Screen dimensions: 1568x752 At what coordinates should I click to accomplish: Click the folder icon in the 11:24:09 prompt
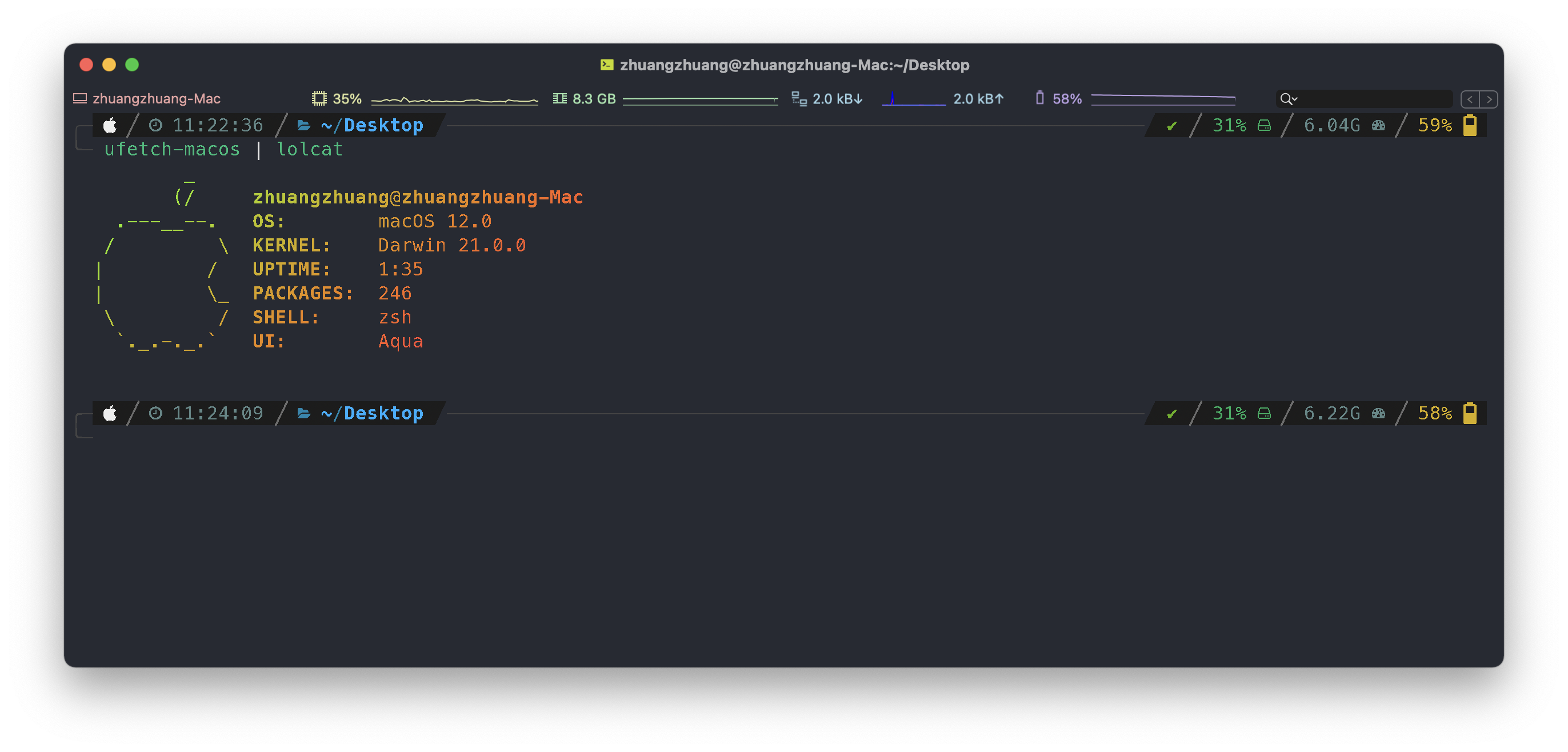[x=304, y=414]
